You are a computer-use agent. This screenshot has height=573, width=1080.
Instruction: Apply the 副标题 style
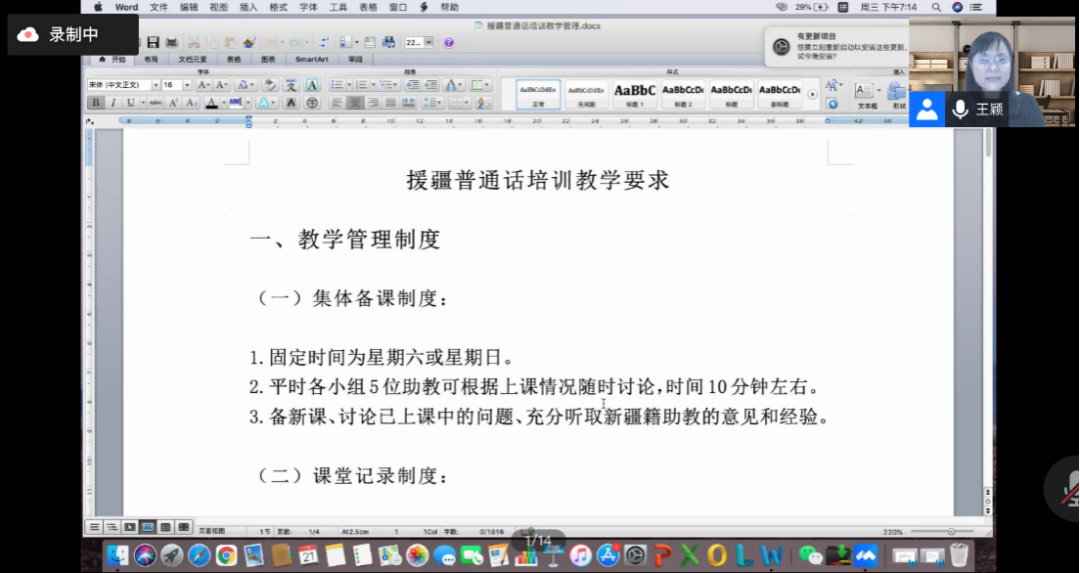tap(779, 94)
